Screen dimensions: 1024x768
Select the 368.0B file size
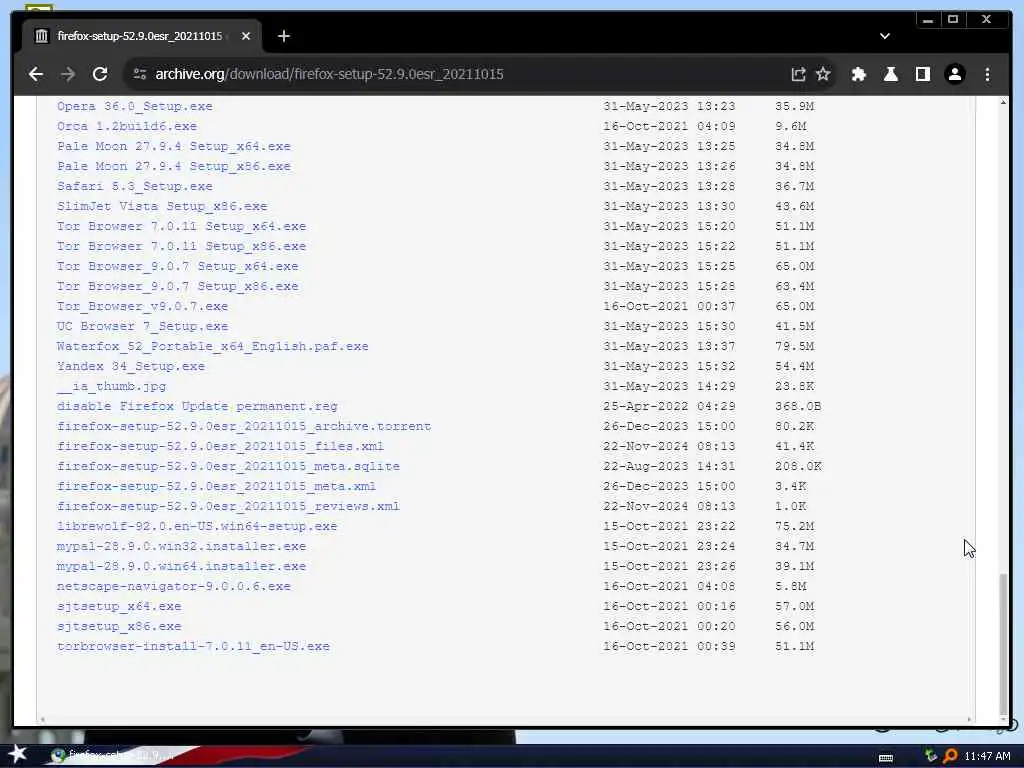(x=798, y=406)
